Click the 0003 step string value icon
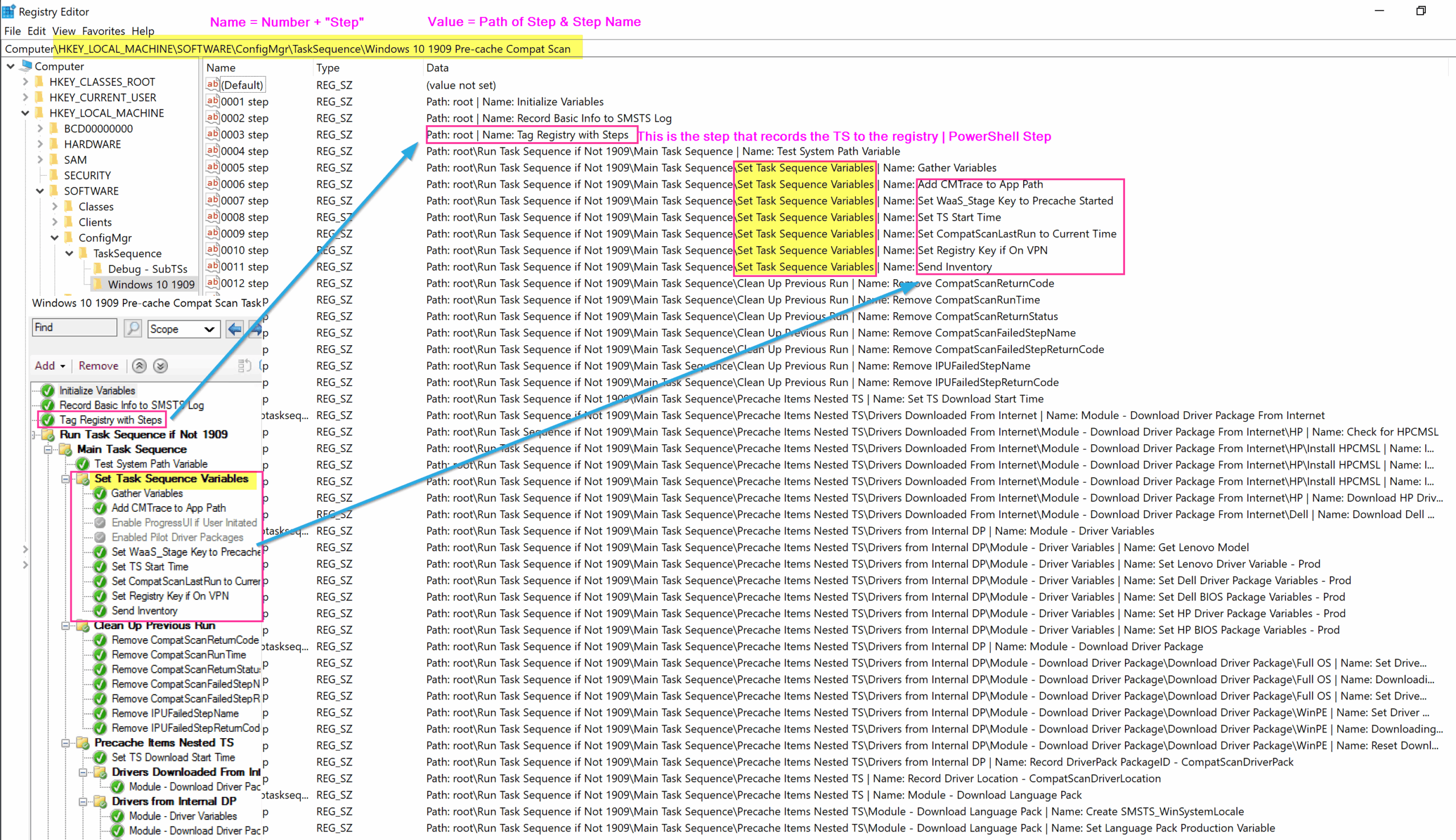The image size is (1456, 840). point(212,134)
